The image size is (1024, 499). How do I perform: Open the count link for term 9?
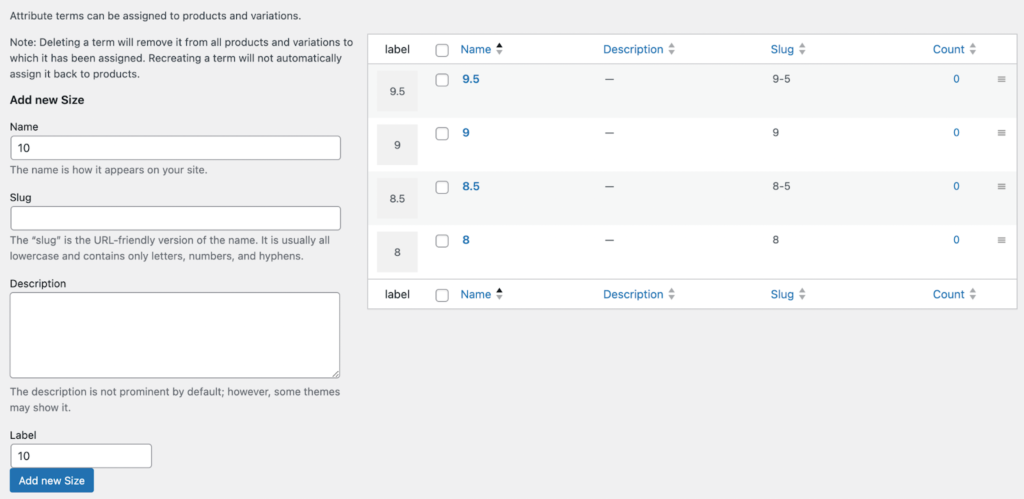(x=956, y=133)
